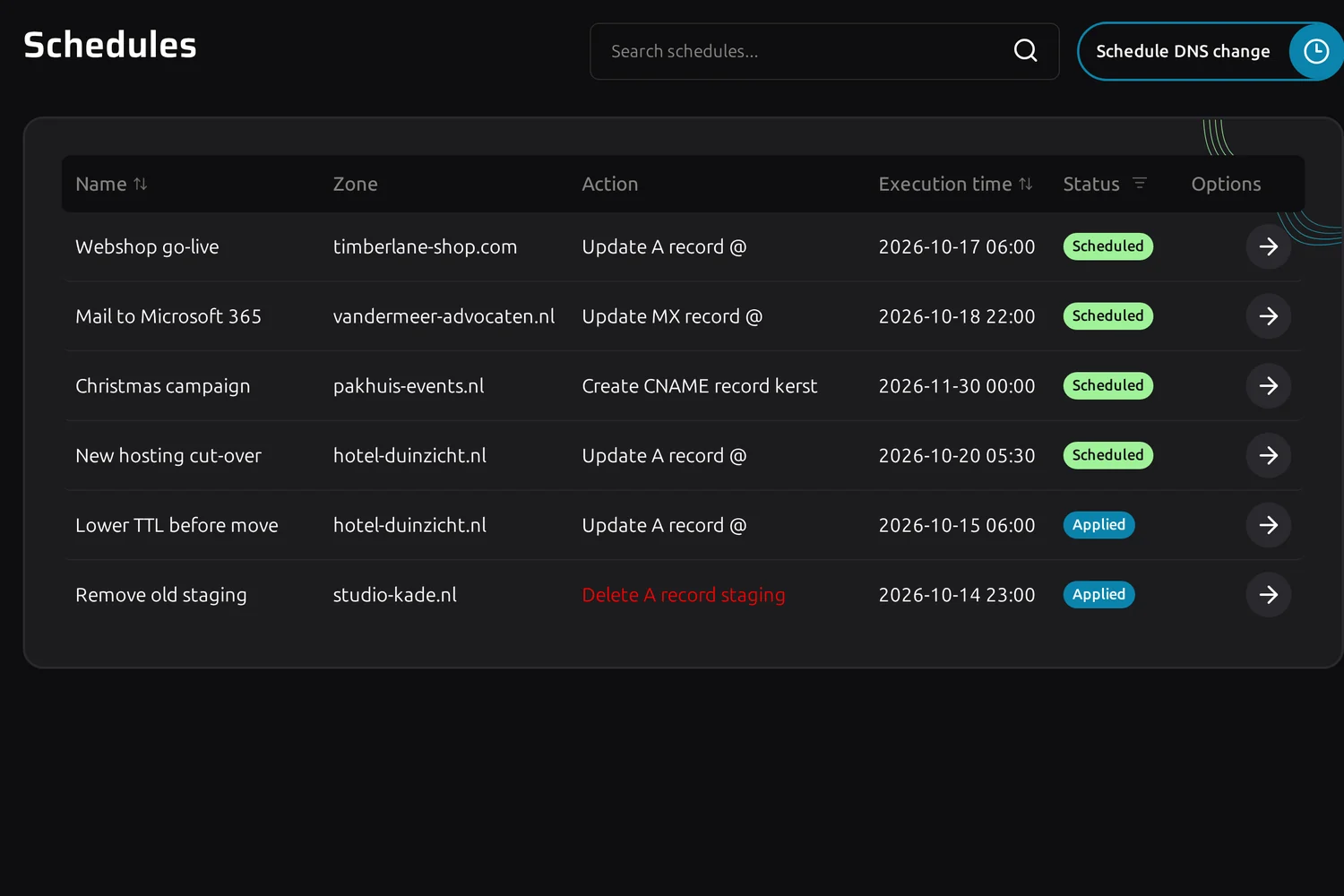Click zone pakhuis-events.nl

[409, 386]
